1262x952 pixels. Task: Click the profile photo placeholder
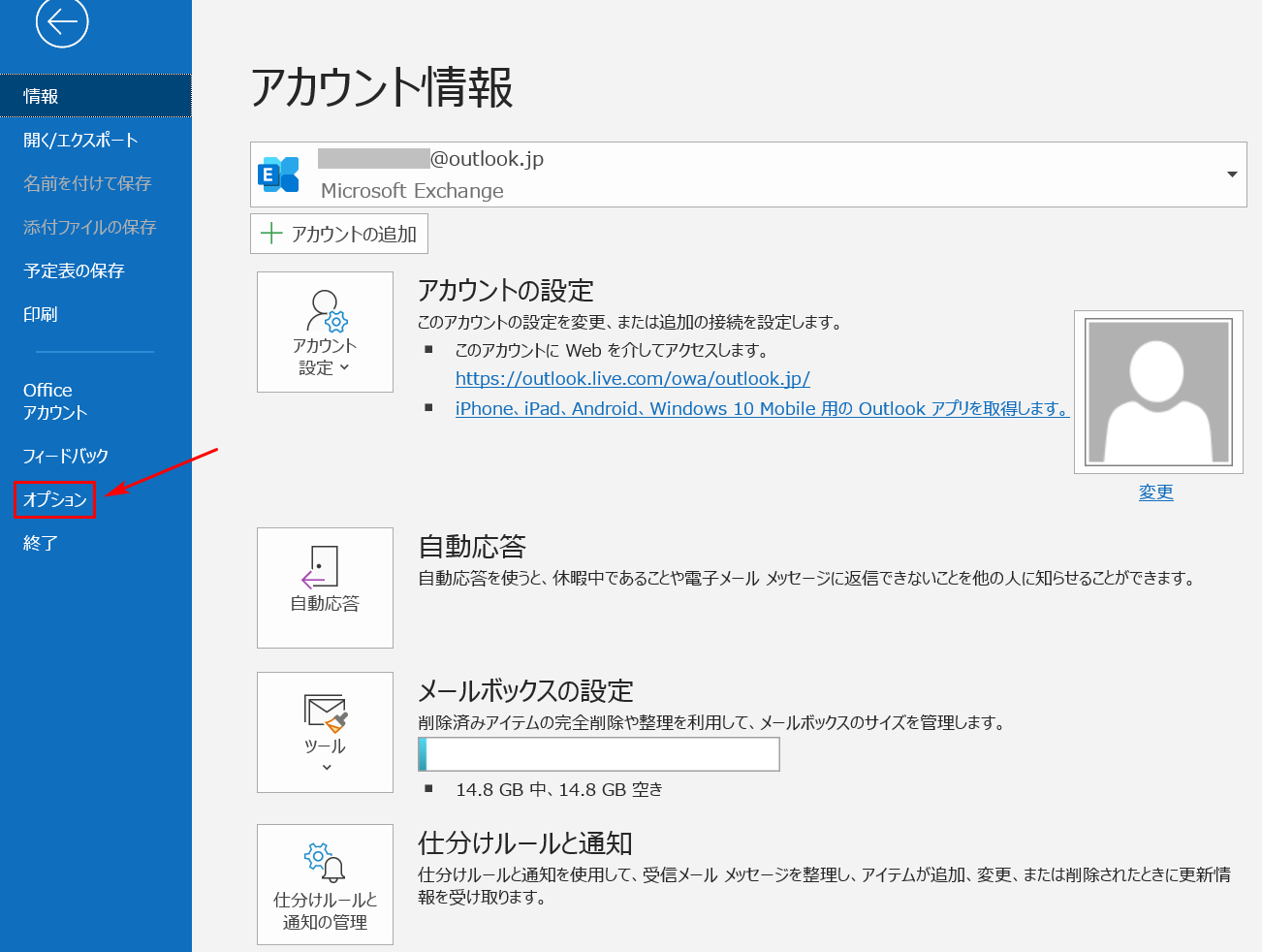click(1158, 392)
